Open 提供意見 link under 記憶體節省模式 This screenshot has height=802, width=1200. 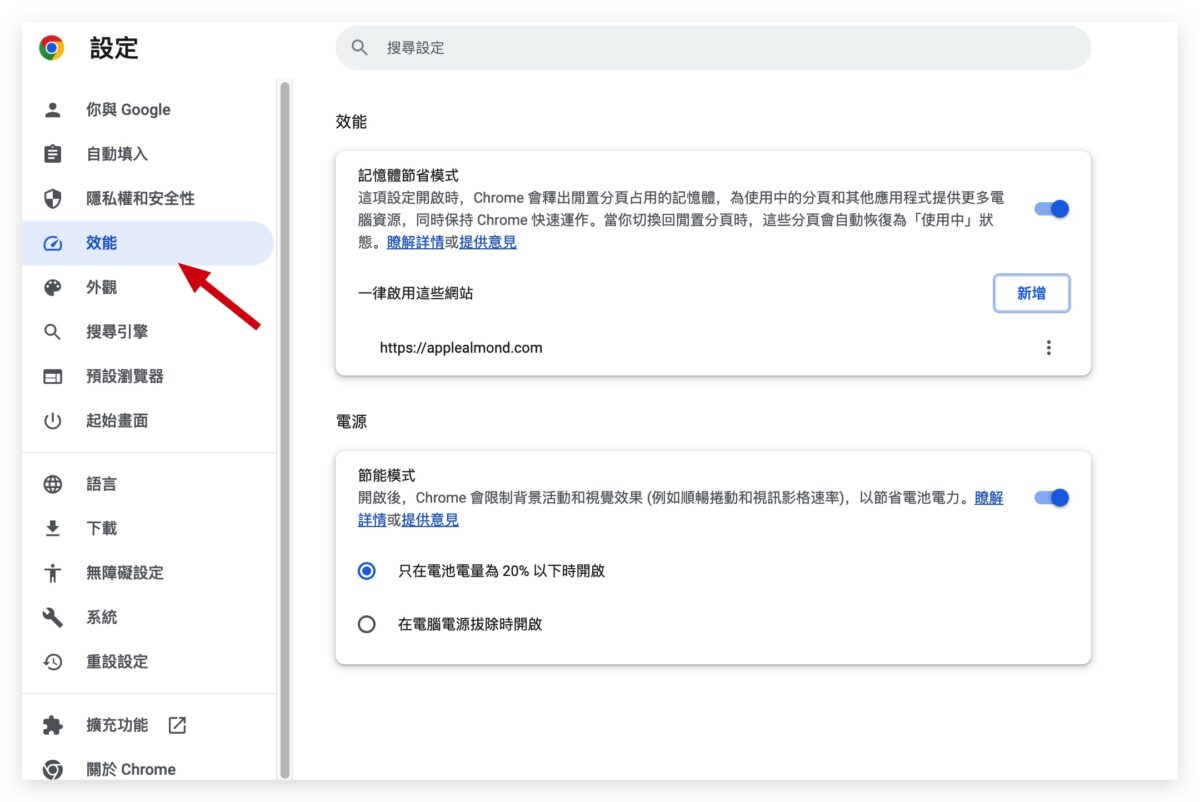pyautogui.click(x=488, y=242)
